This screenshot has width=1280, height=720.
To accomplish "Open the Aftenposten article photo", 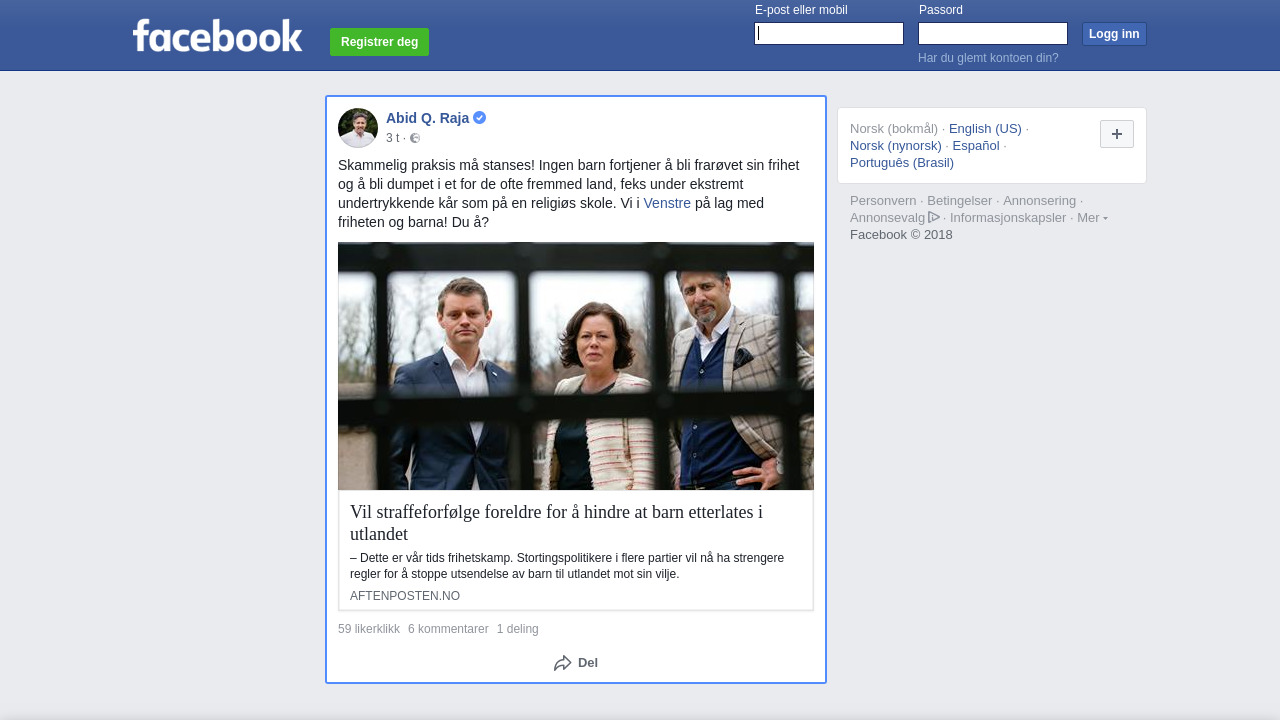I will click(x=576, y=366).
